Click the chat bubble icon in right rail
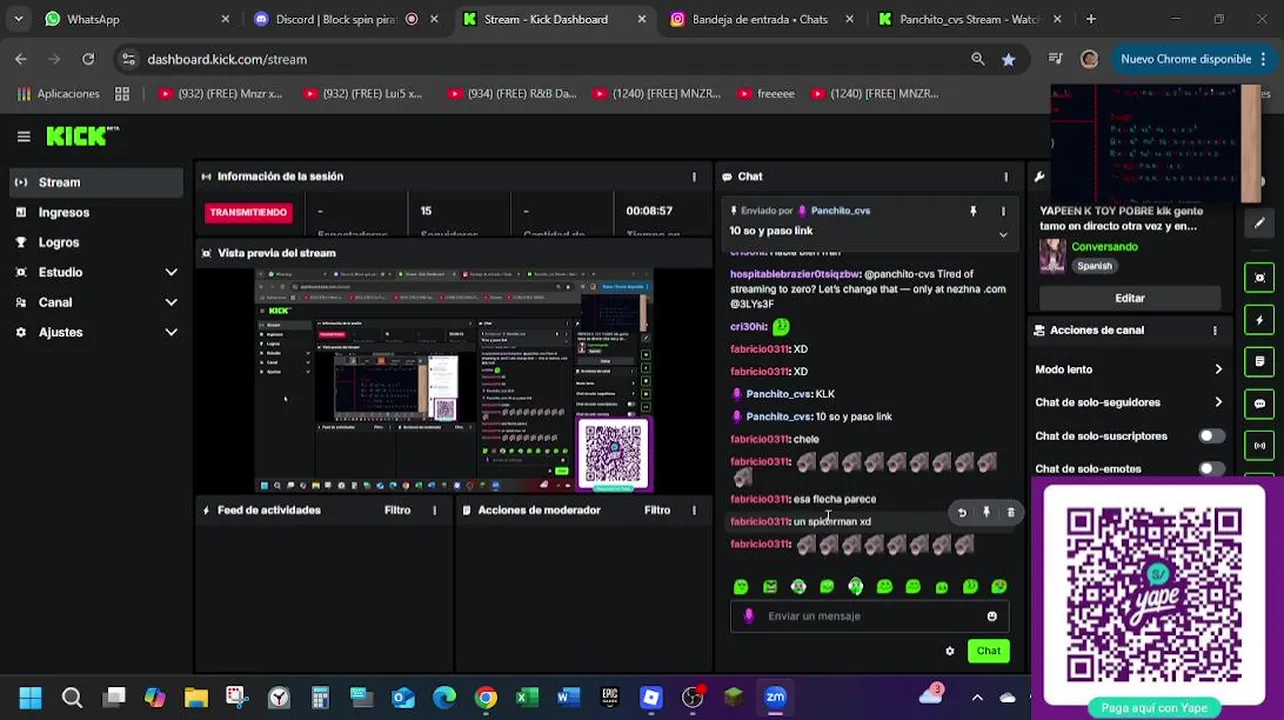1284x720 pixels. pyautogui.click(x=1260, y=404)
